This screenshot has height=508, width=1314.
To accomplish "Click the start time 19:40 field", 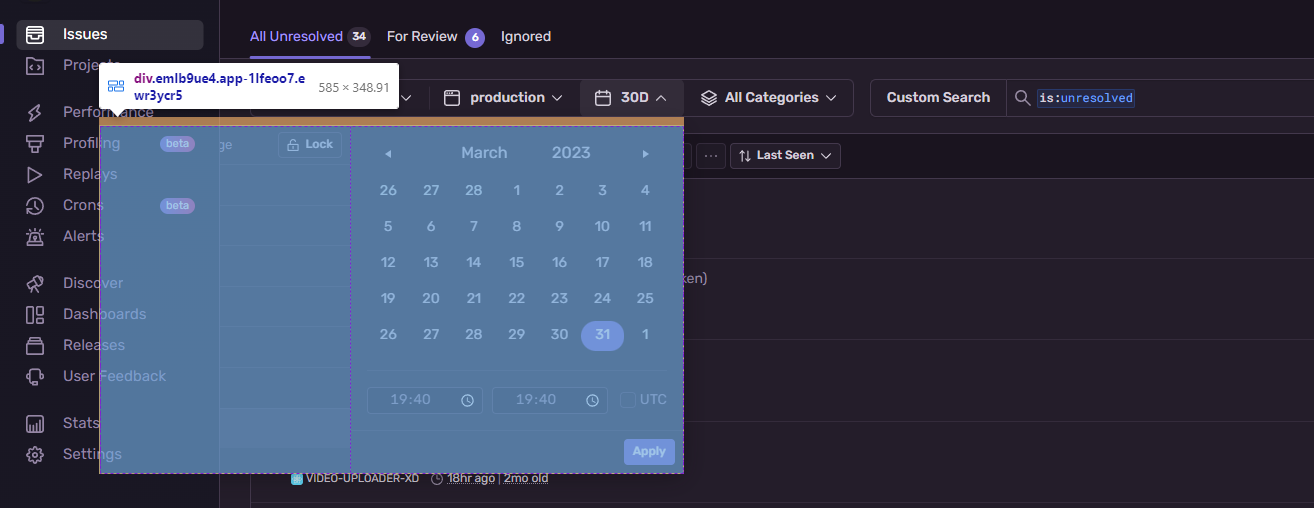I will click(425, 400).
